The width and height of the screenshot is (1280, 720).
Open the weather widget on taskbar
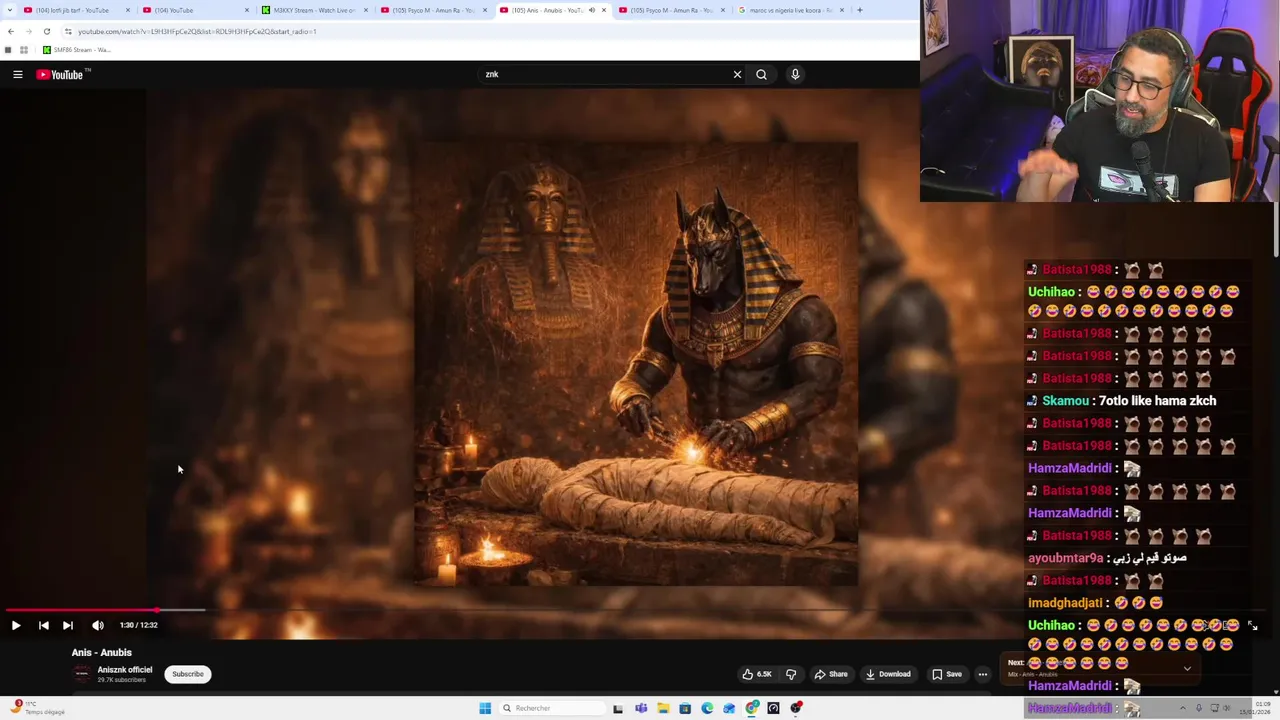pyautogui.click(x=36, y=708)
